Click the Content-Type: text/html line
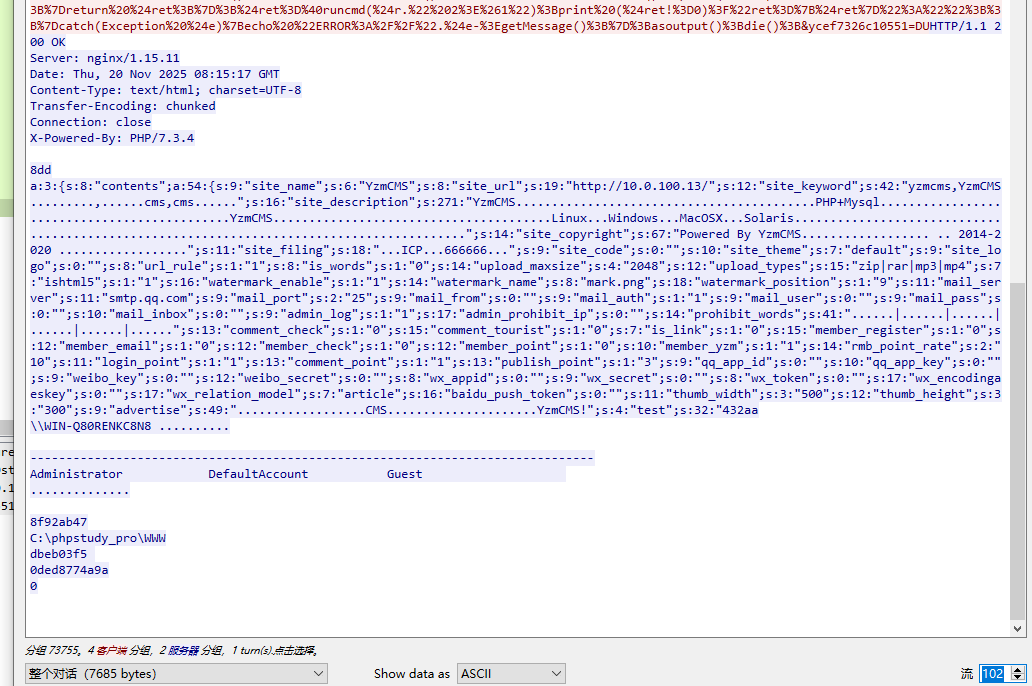The width and height of the screenshot is (1032, 686). pyautogui.click(x=165, y=90)
